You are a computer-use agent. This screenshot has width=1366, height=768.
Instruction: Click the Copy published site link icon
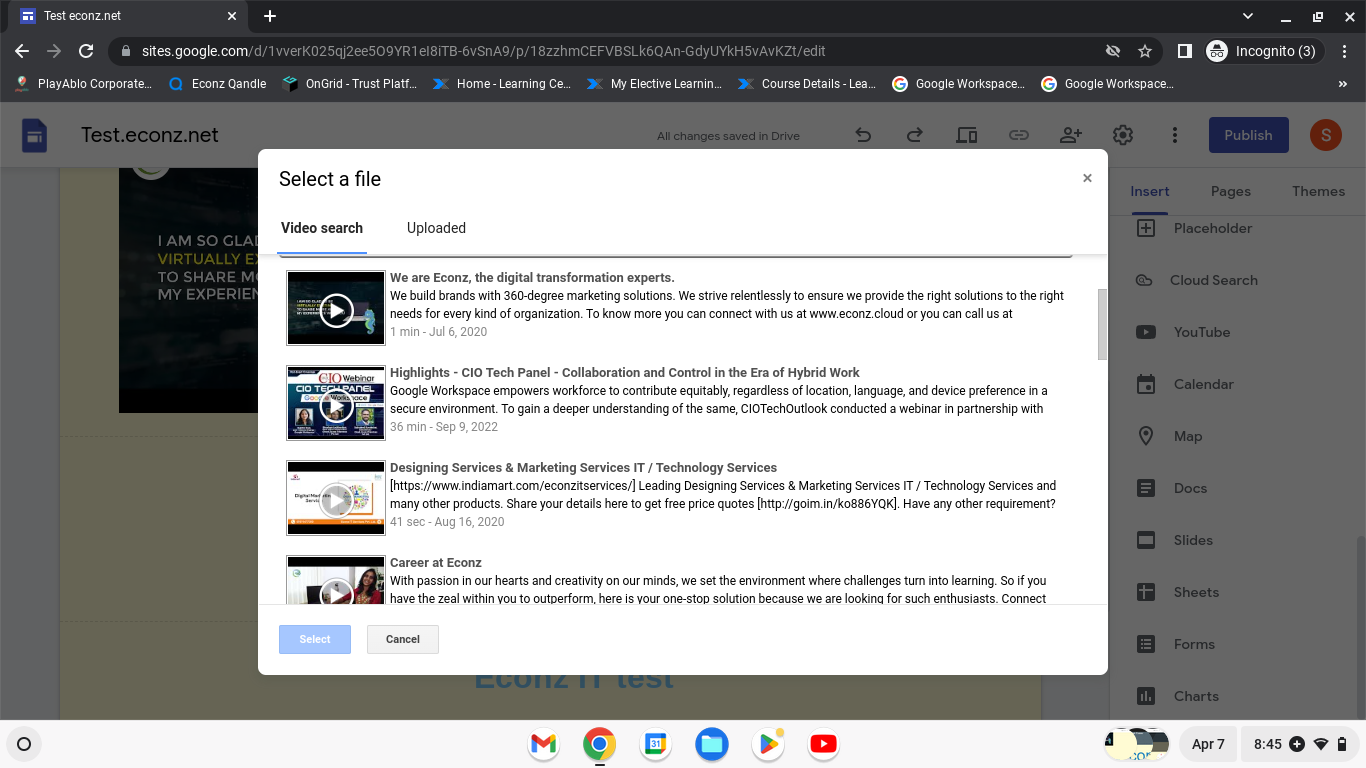click(x=1018, y=135)
